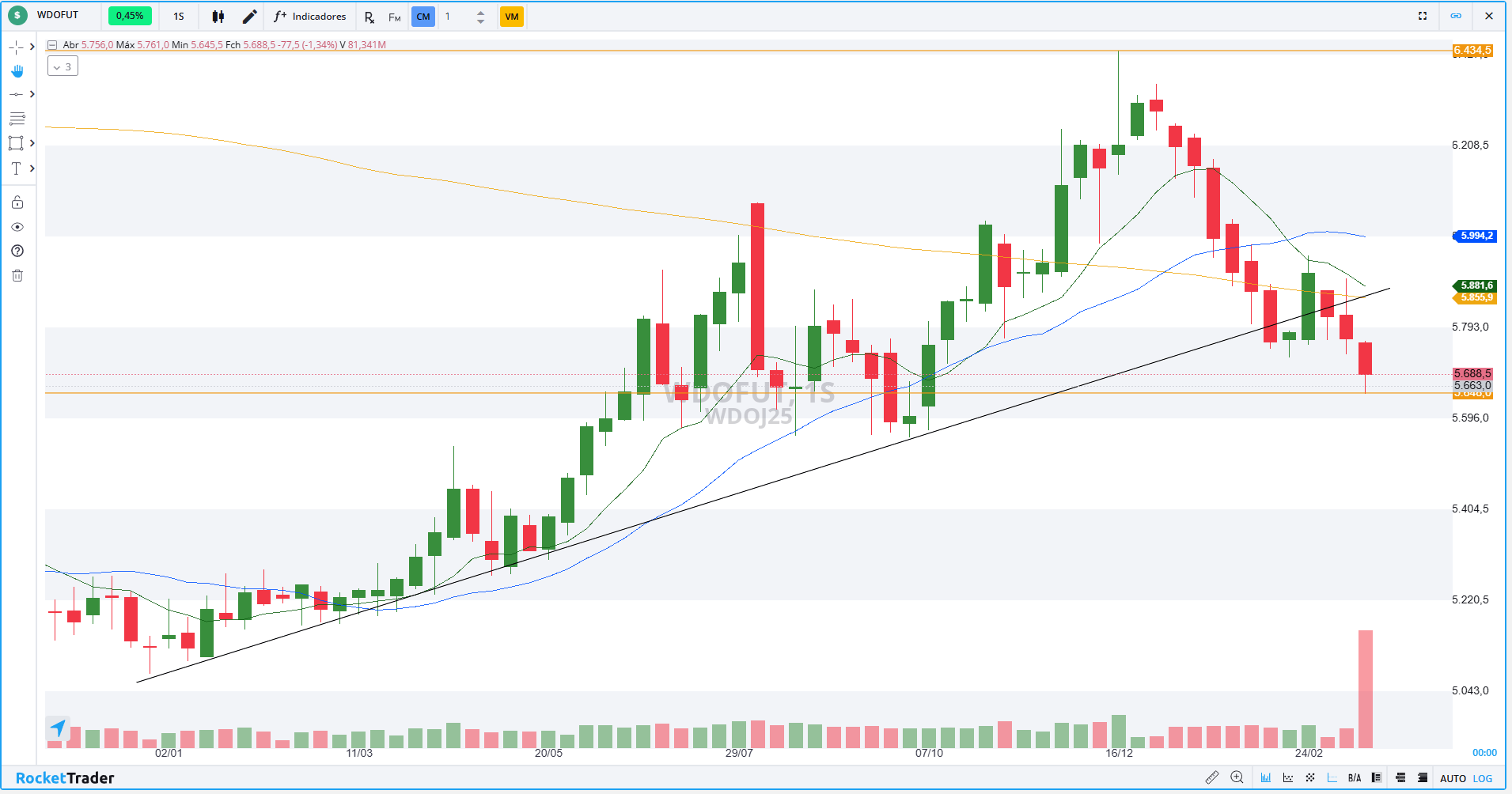
Task: Open the 1S timeframe selector
Action: click(179, 17)
